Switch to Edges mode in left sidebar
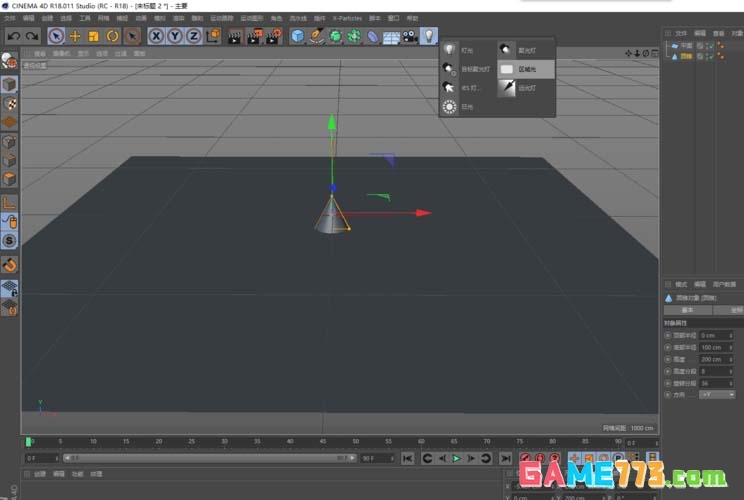Screen dimensions: 744x500 click(x=9, y=160)
